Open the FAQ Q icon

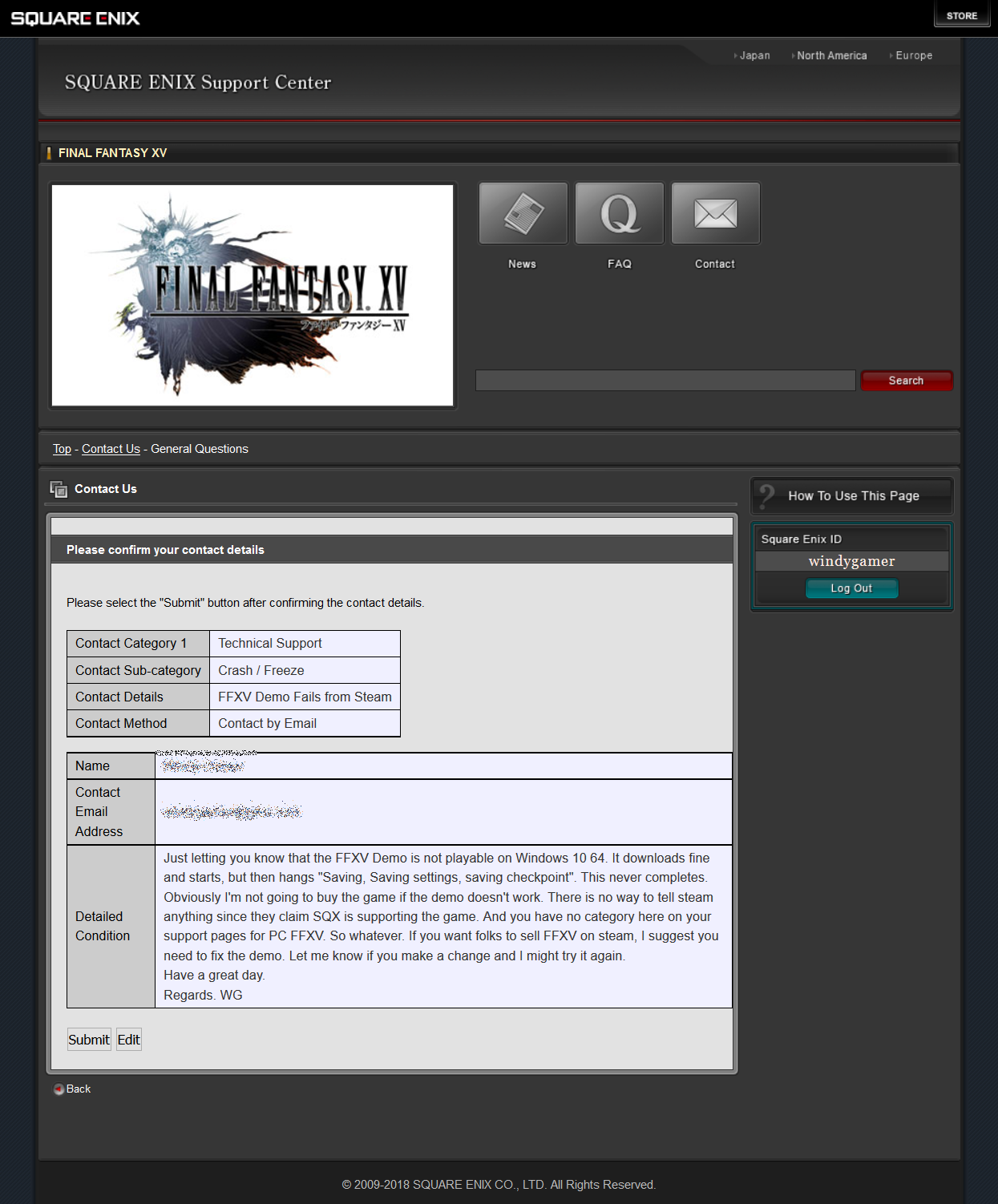coord(619,213)
